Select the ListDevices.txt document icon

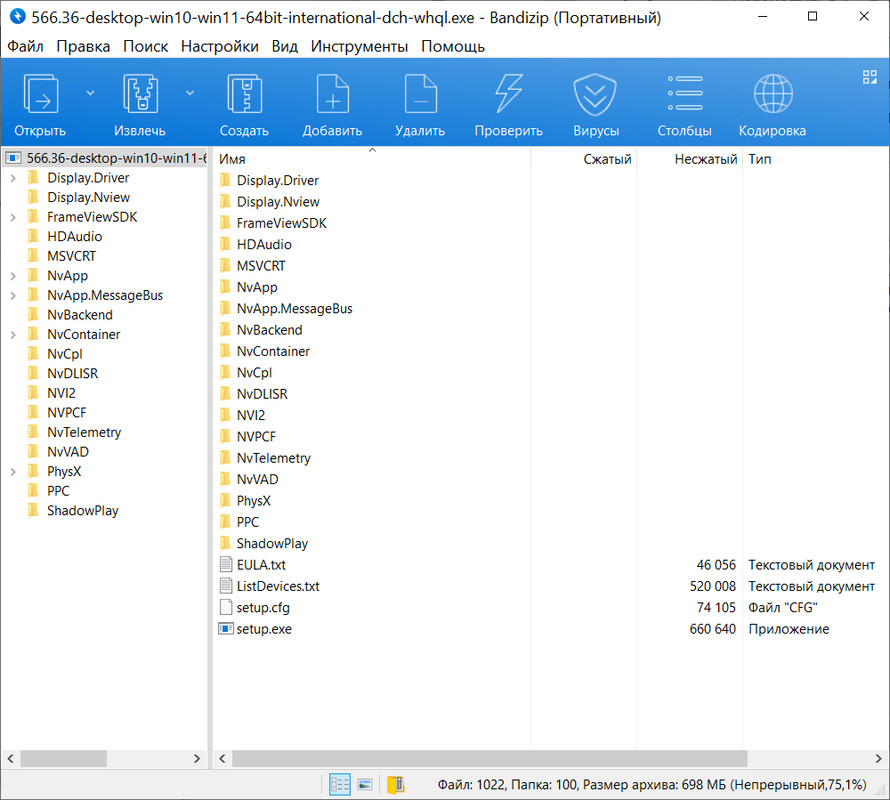pyautogui.click(x=226, y=586)
